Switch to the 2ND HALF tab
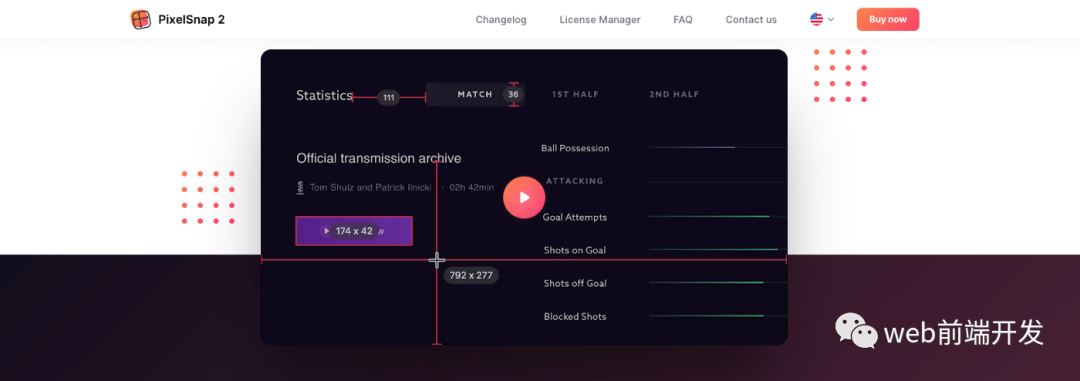 click(674, 94)
